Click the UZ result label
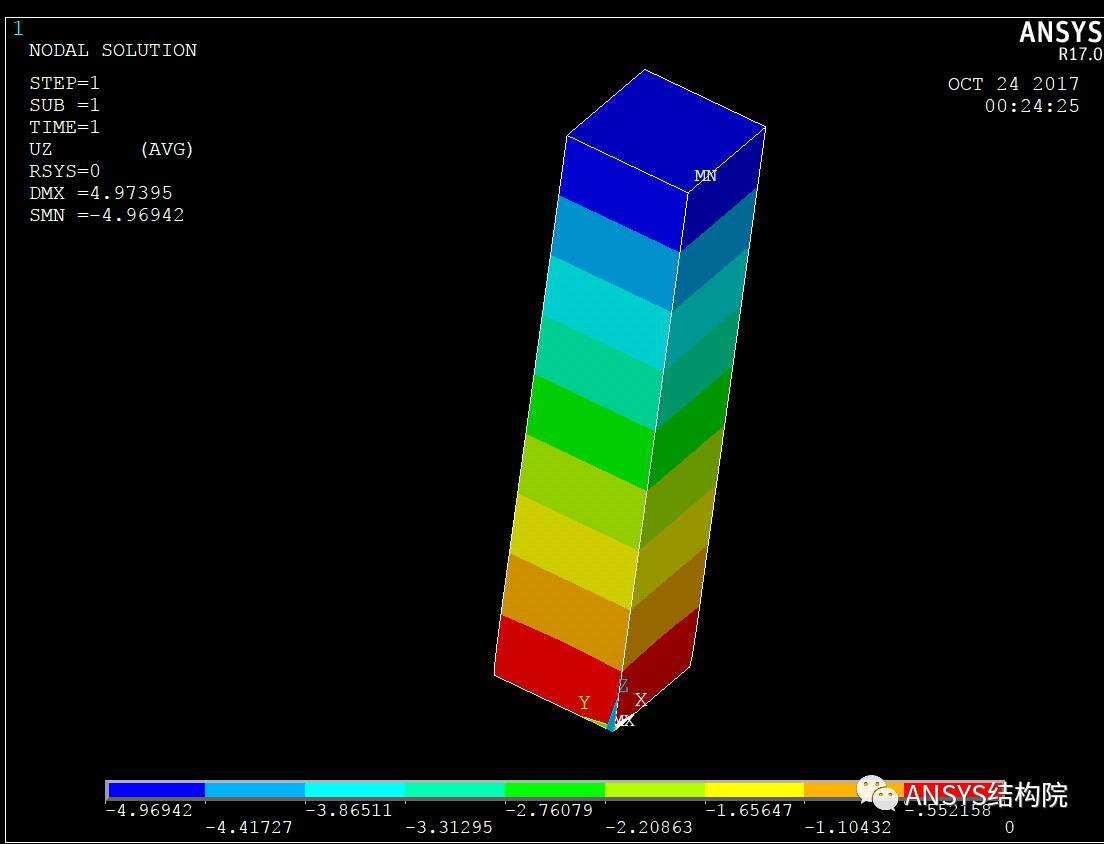This screenshot has height=844, width=1104. 41,149
